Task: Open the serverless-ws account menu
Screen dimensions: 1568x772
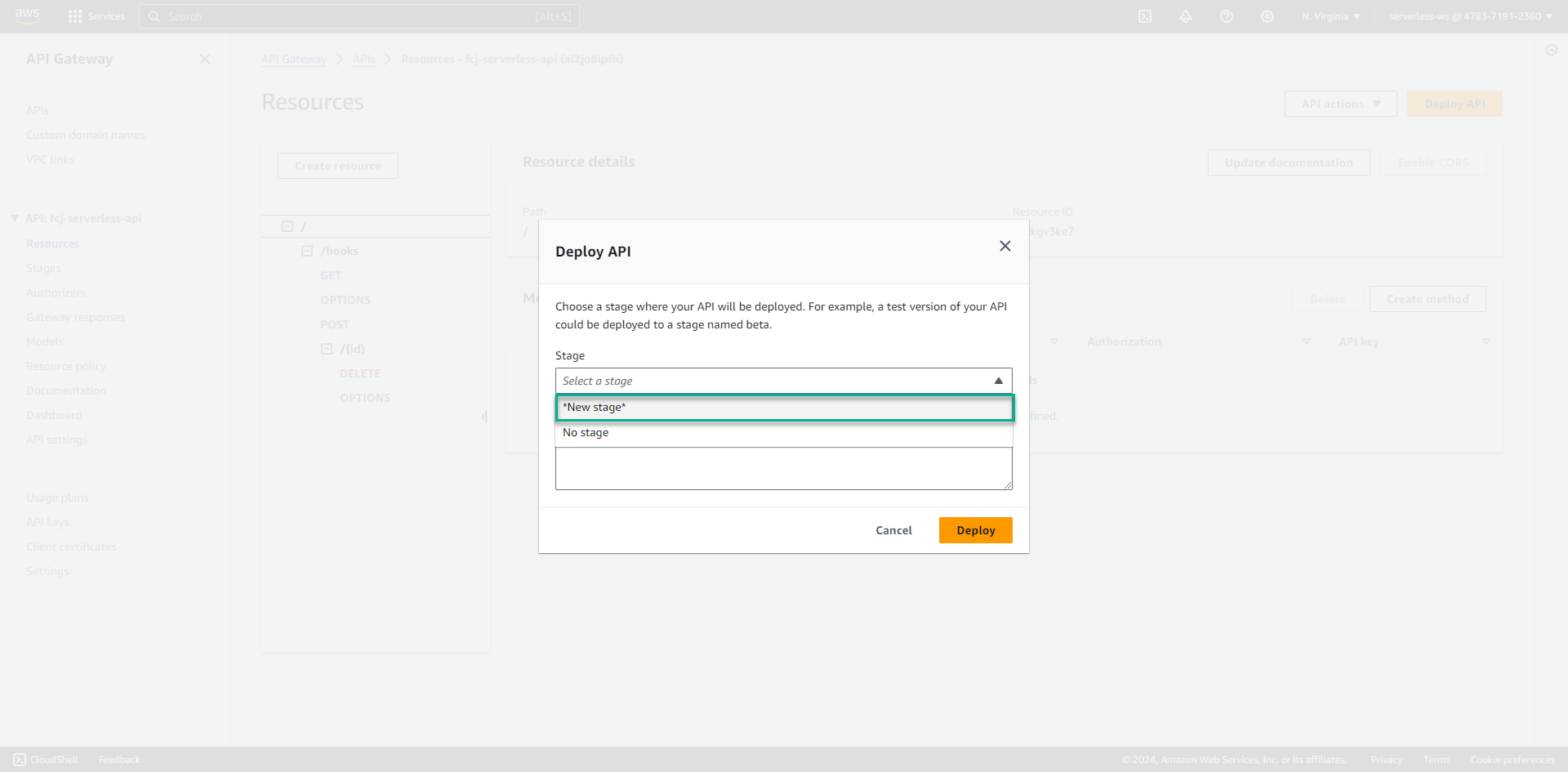Action: pyautogui.click(x=1471, y=16)
